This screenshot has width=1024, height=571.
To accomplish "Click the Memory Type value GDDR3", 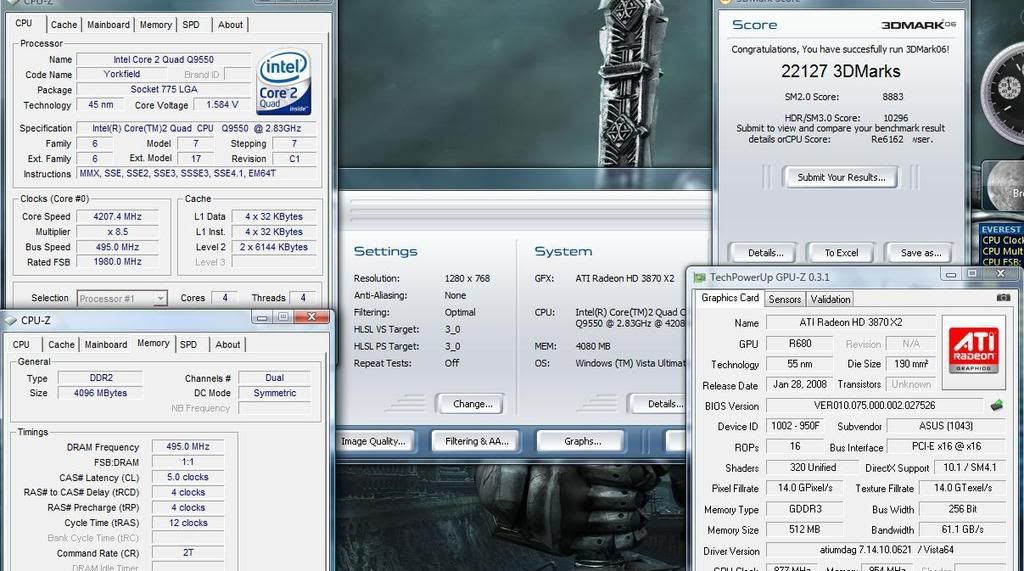I will 805,509.
